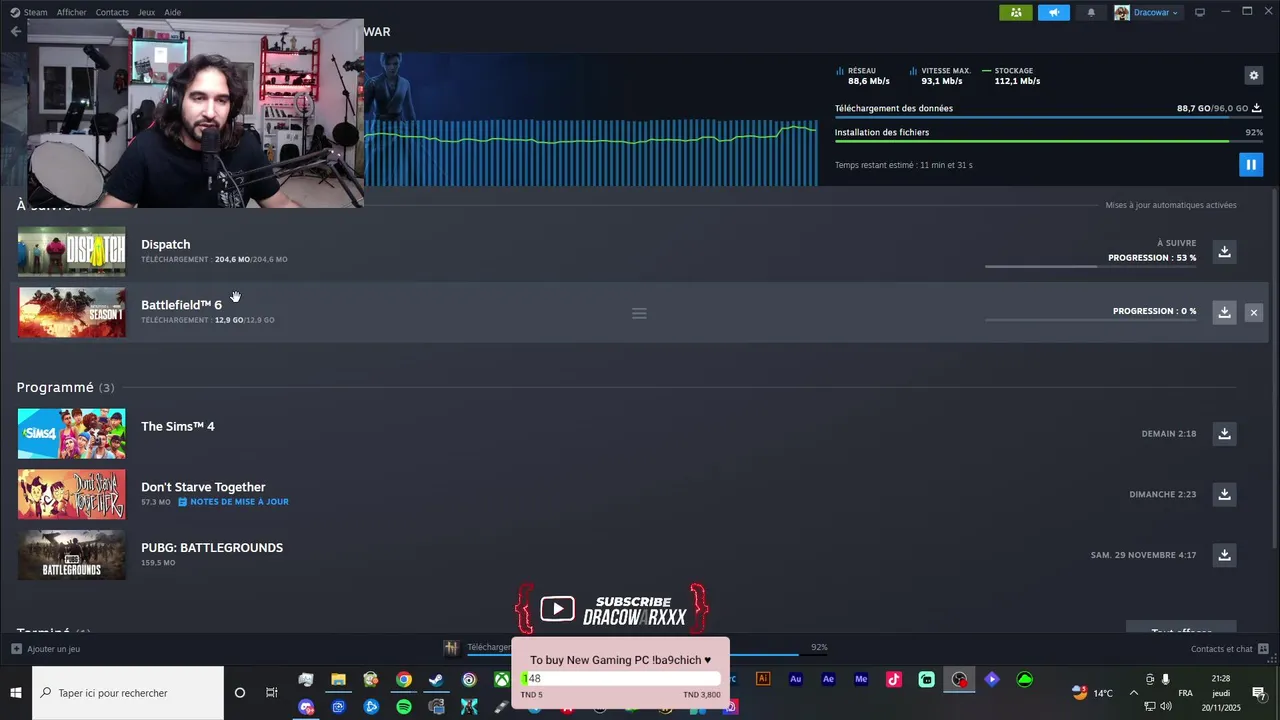Click Don't Starve Together title
This screenshot has height=720, width=1280.
203,487
